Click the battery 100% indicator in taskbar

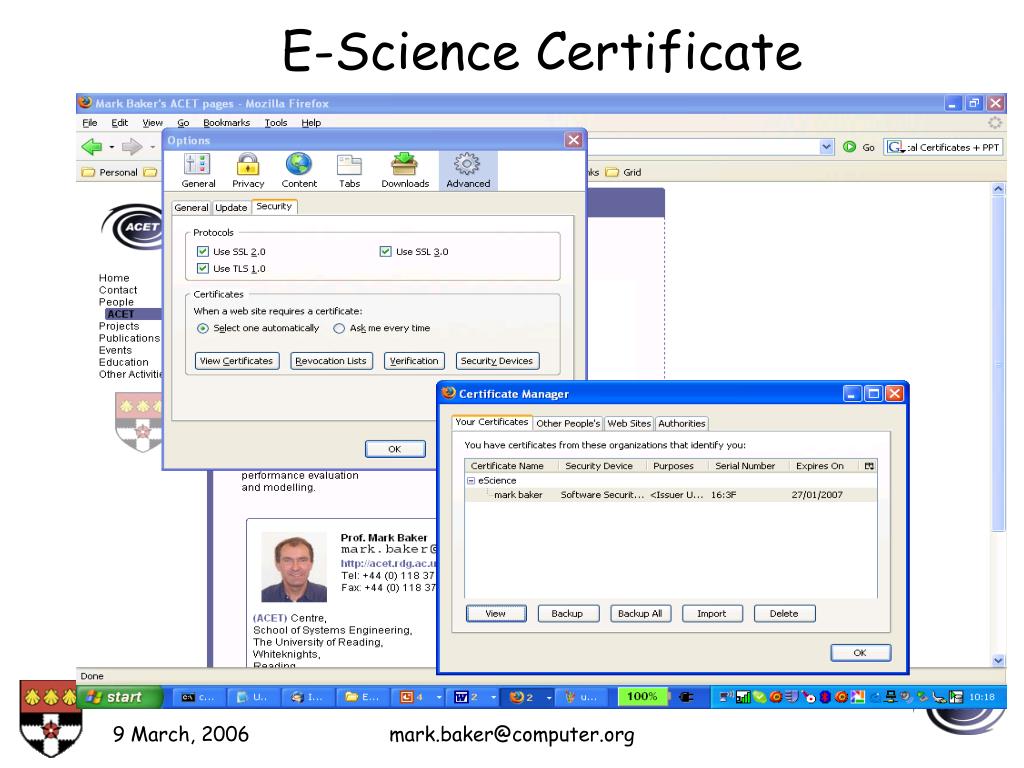coord(643,697)
